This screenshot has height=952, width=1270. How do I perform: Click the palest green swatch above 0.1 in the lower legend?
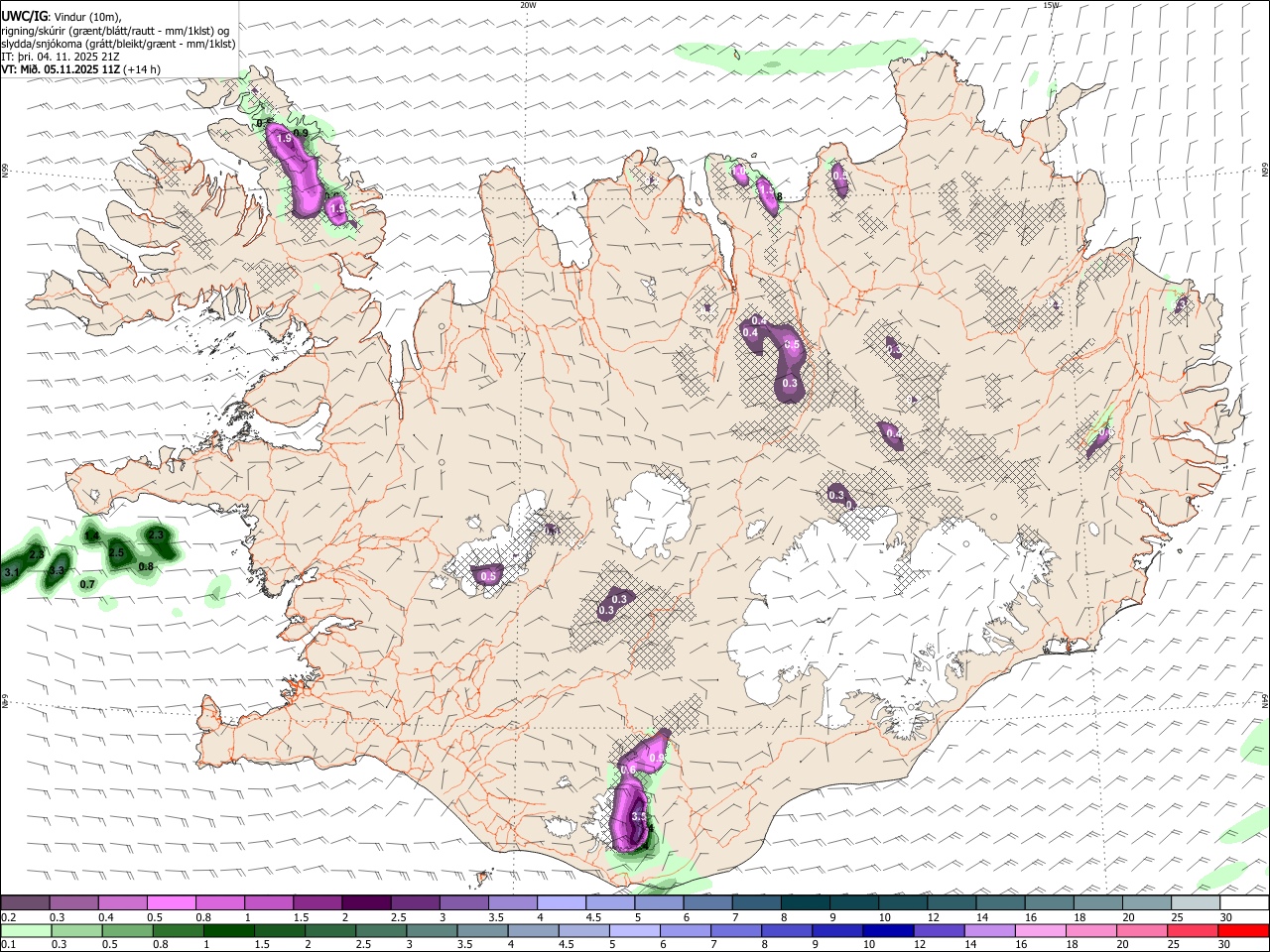point(26,930)
